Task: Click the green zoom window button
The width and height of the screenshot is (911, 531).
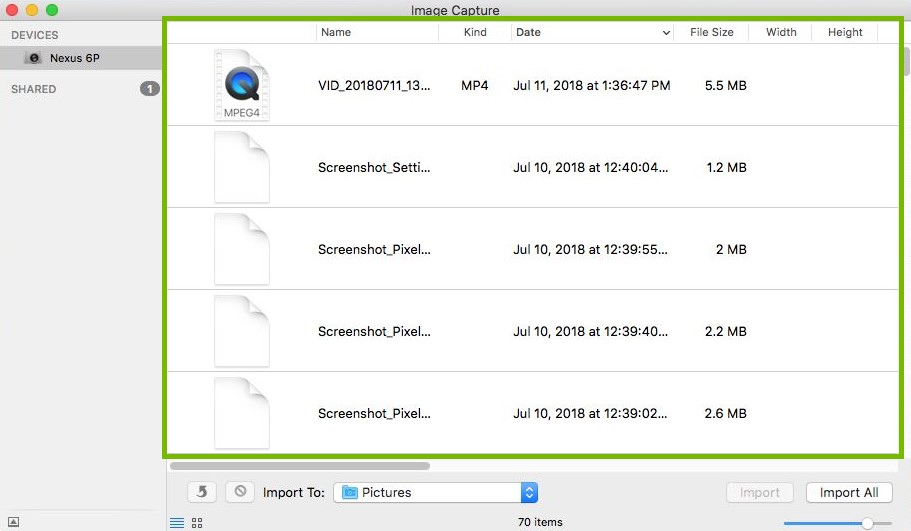Action: 52,10
